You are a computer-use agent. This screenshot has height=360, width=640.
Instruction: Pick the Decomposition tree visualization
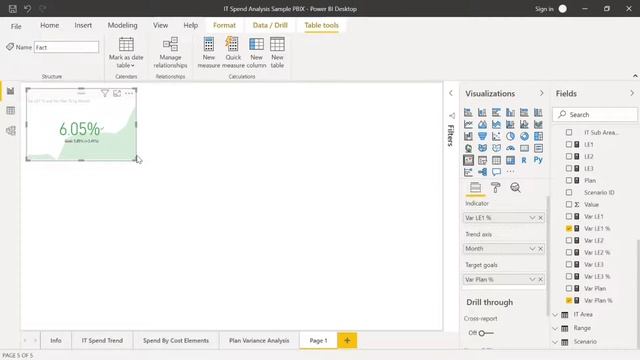click(482, 172)
